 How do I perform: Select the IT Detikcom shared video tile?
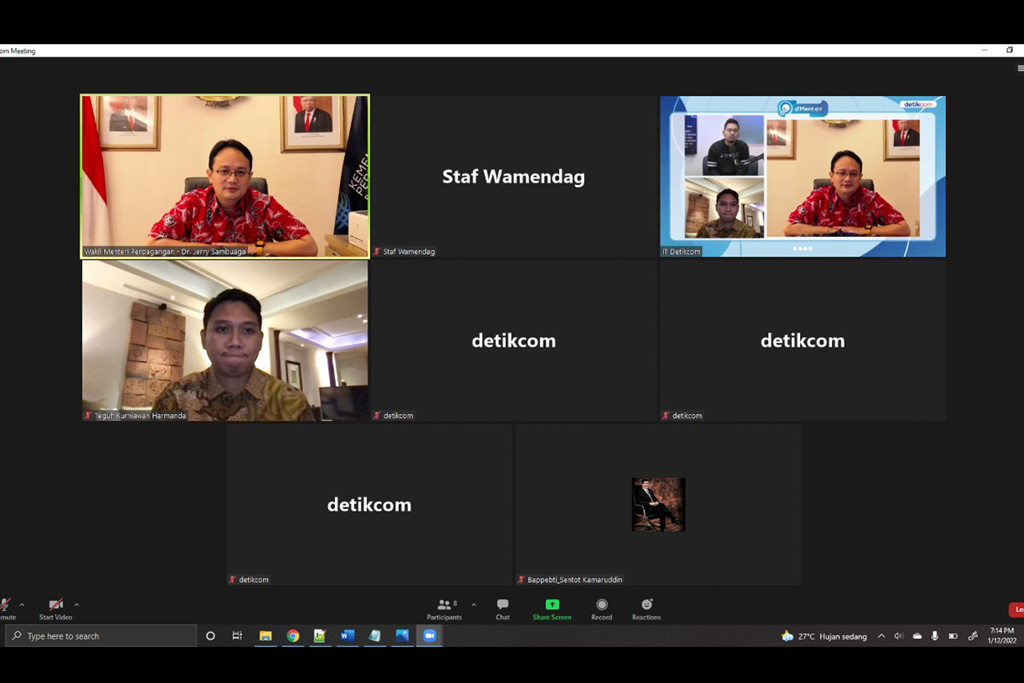point(803,176)
